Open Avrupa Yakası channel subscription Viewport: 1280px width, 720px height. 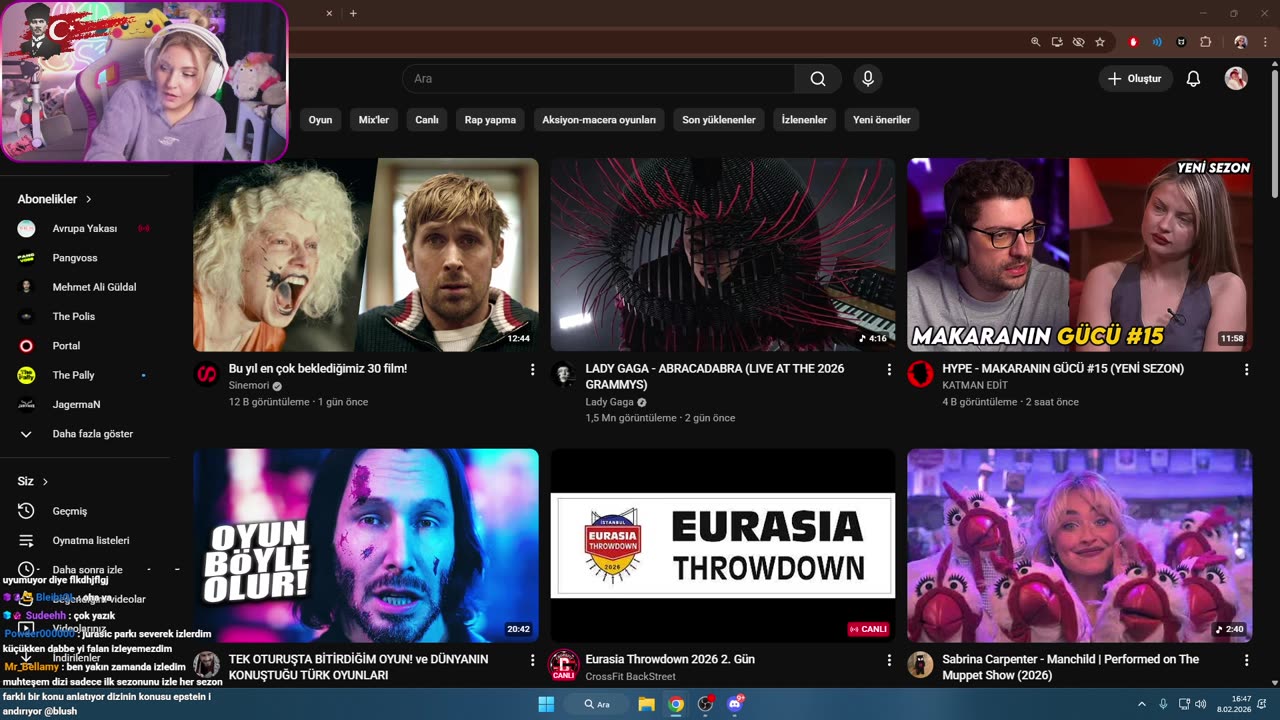(x=85, y=229)
